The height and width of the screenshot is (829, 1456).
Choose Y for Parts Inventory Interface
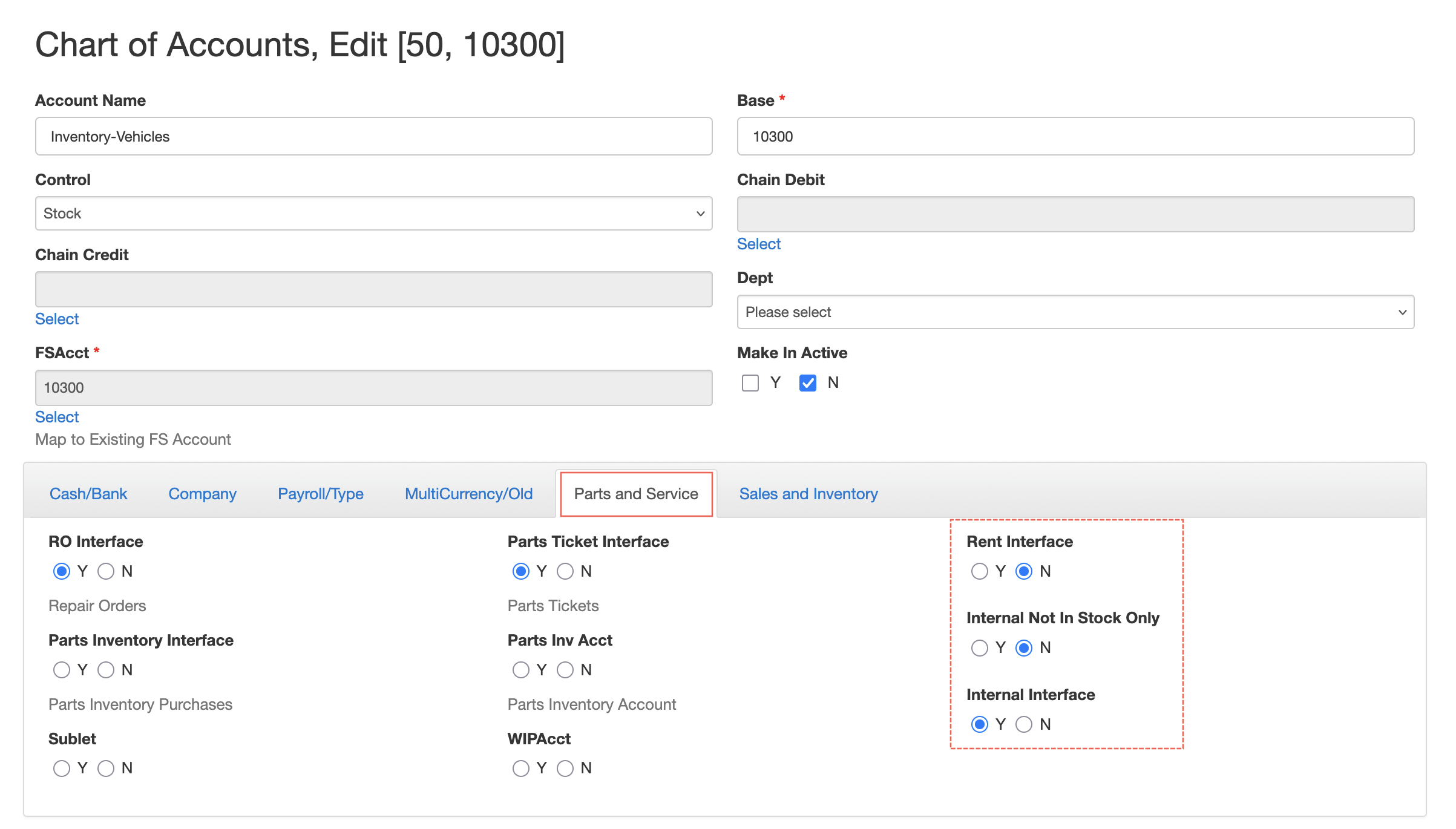[62, 670]
